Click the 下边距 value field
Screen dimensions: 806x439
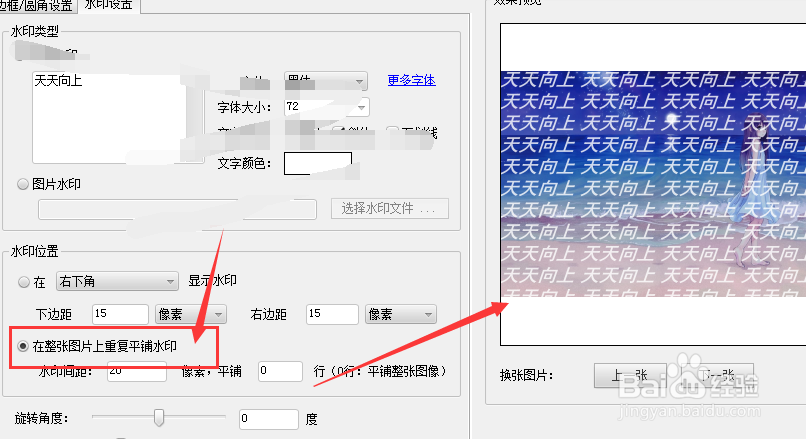(120, 314)
